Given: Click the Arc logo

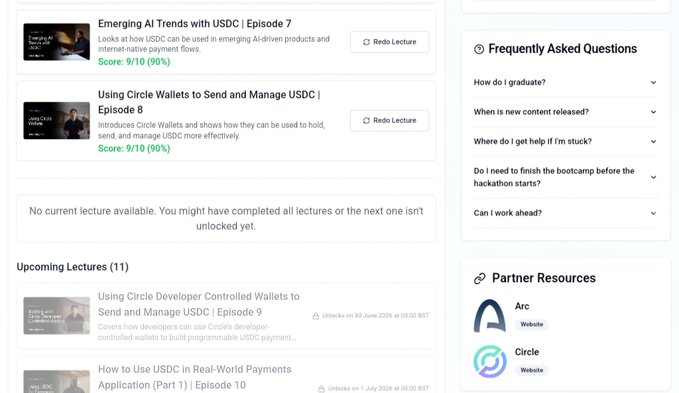Looking at the screenshot, I should [x=490, y=316].
